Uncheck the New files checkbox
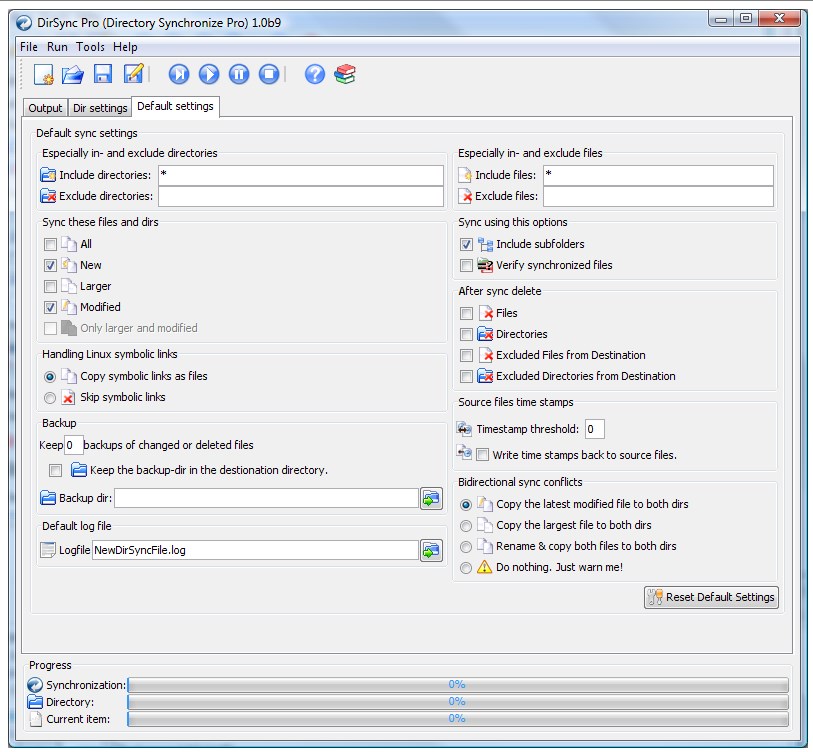813x752 pixels. coord(50,266)
